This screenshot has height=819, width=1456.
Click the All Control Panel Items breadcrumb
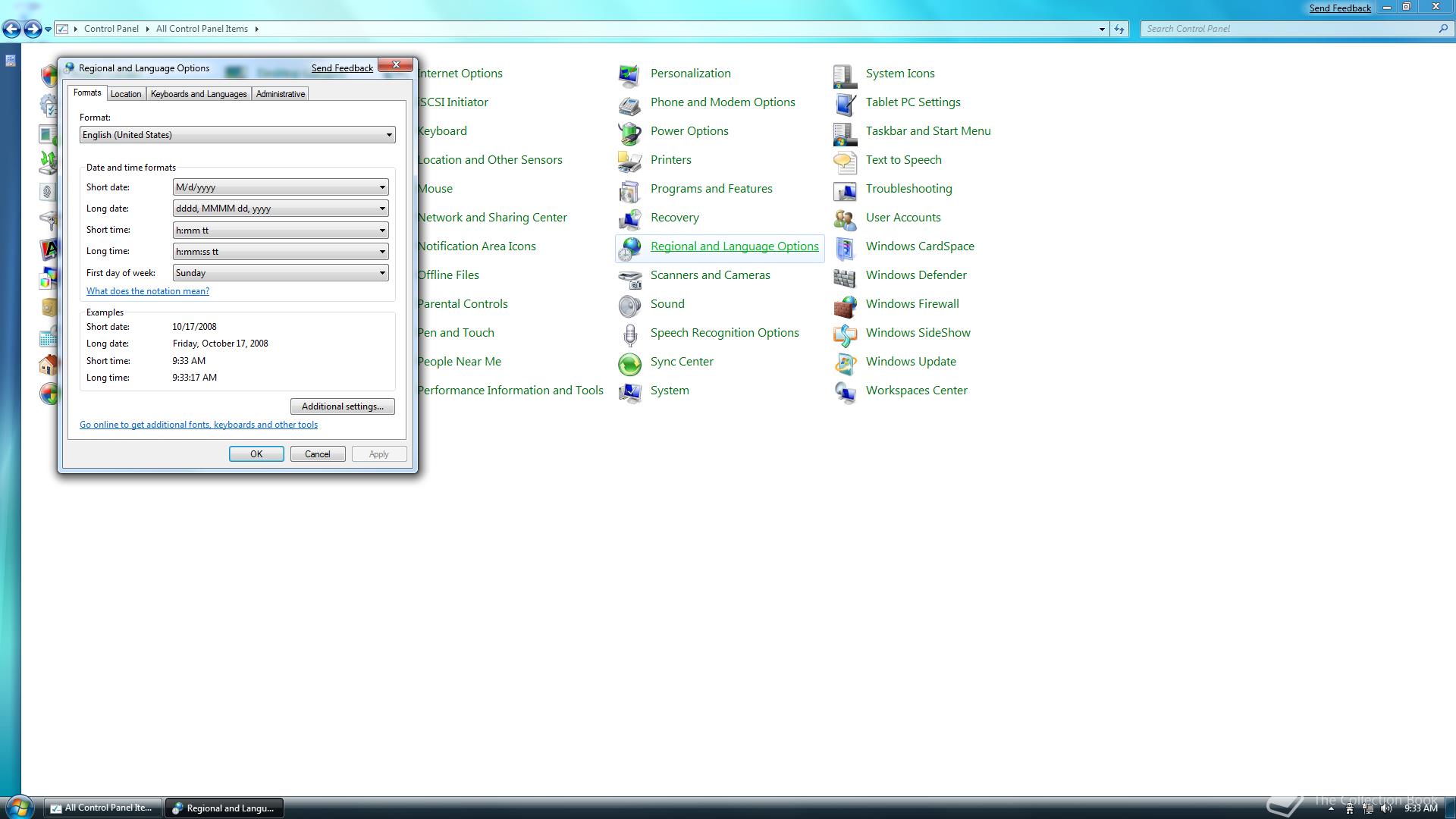[x=202, y=29]
